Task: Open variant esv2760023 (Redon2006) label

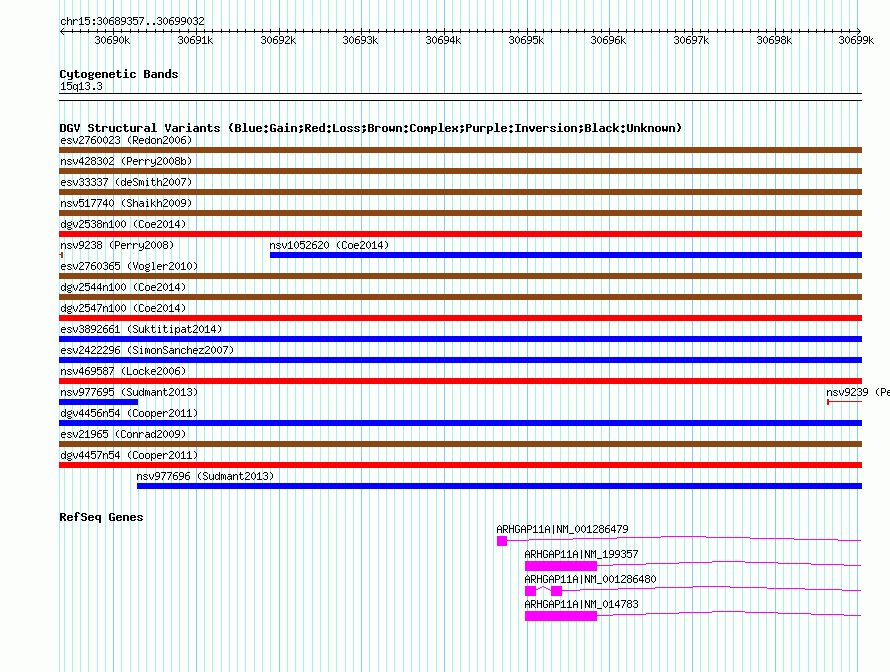Action: tap(126, 140)
